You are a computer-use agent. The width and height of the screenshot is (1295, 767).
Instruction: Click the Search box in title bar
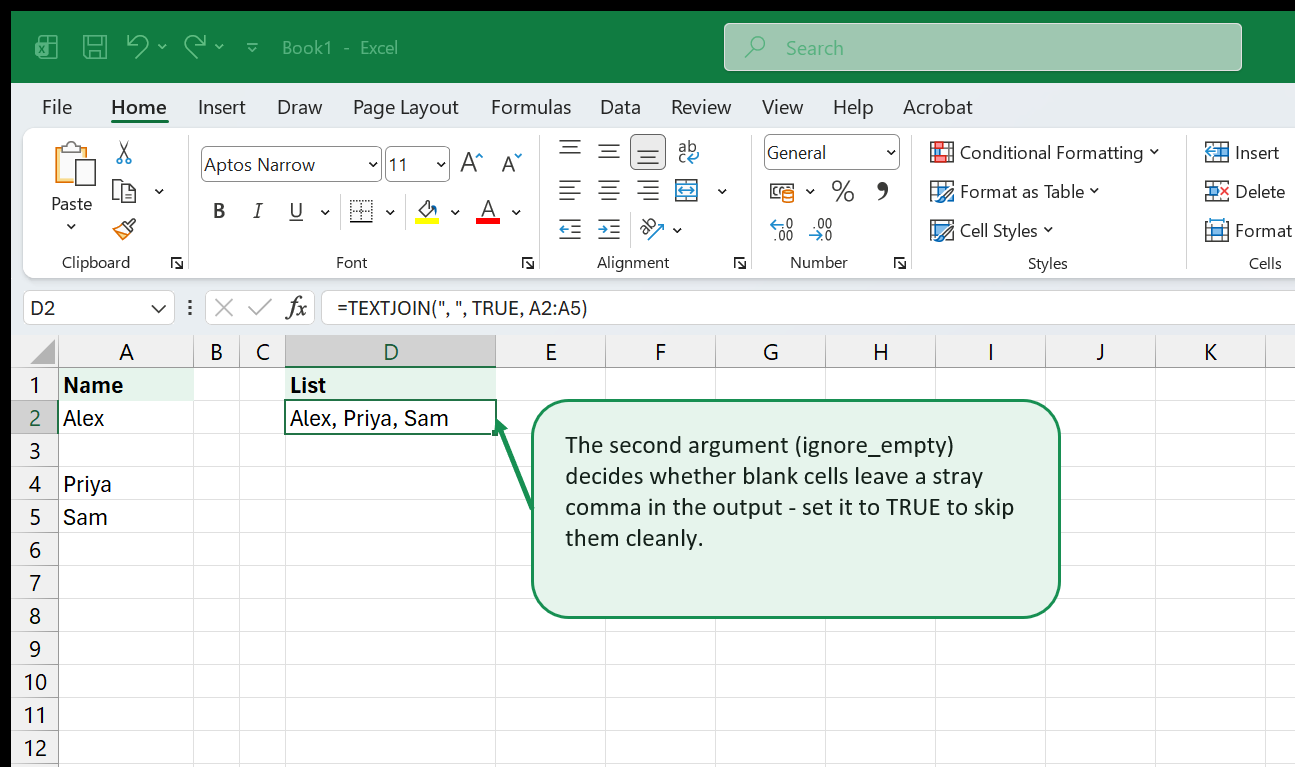[983, 47]
